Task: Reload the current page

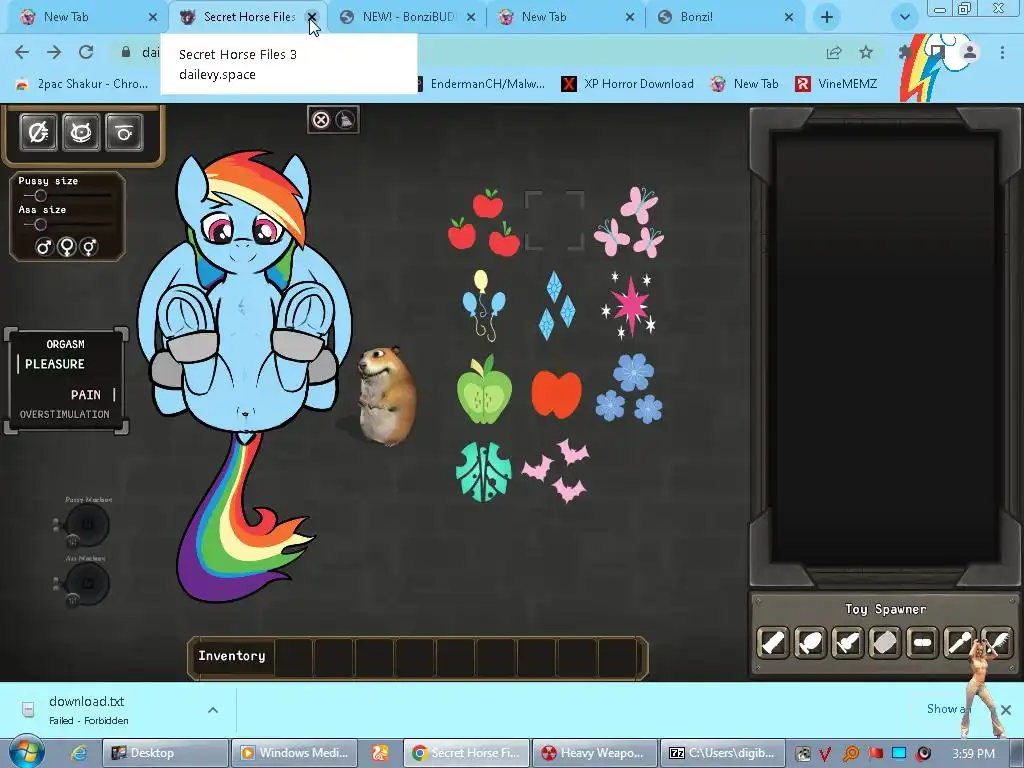Action: [x=86, y=52]
